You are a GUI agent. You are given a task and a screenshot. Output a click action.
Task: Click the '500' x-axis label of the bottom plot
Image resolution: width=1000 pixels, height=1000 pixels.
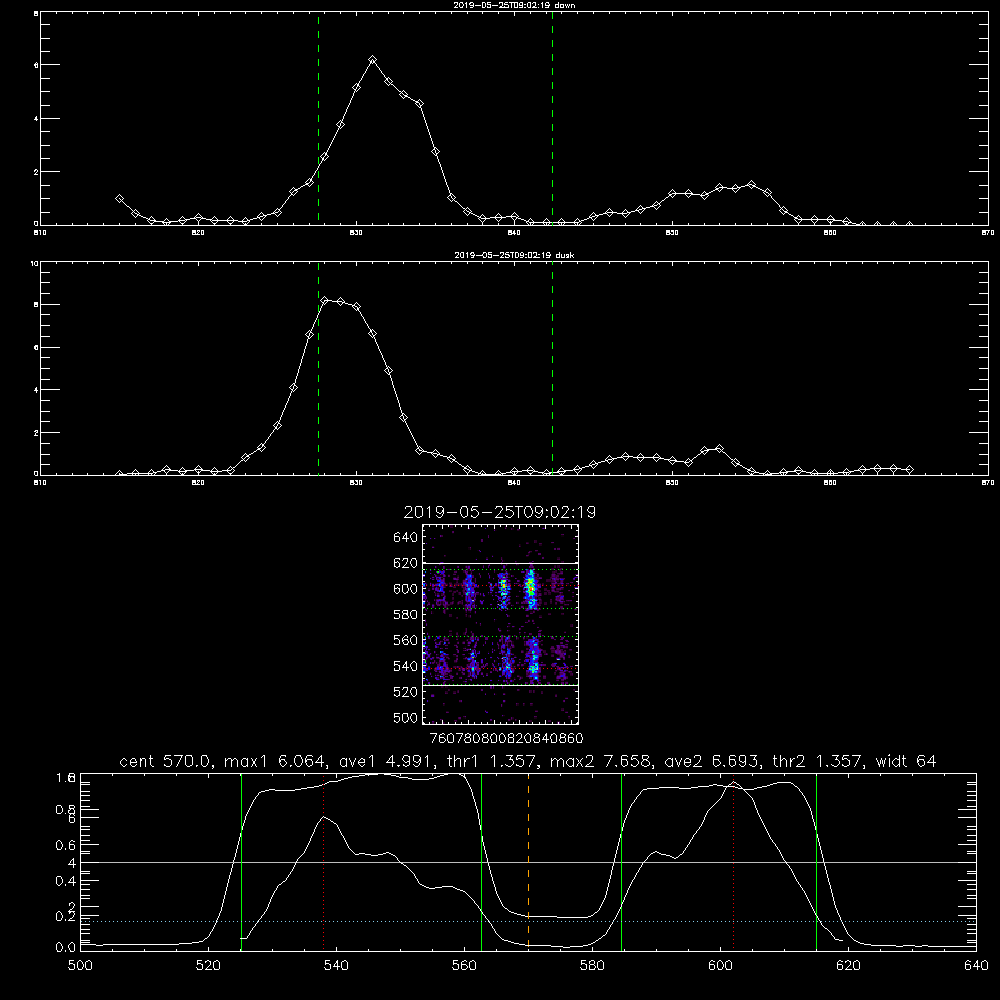point(80,966)
